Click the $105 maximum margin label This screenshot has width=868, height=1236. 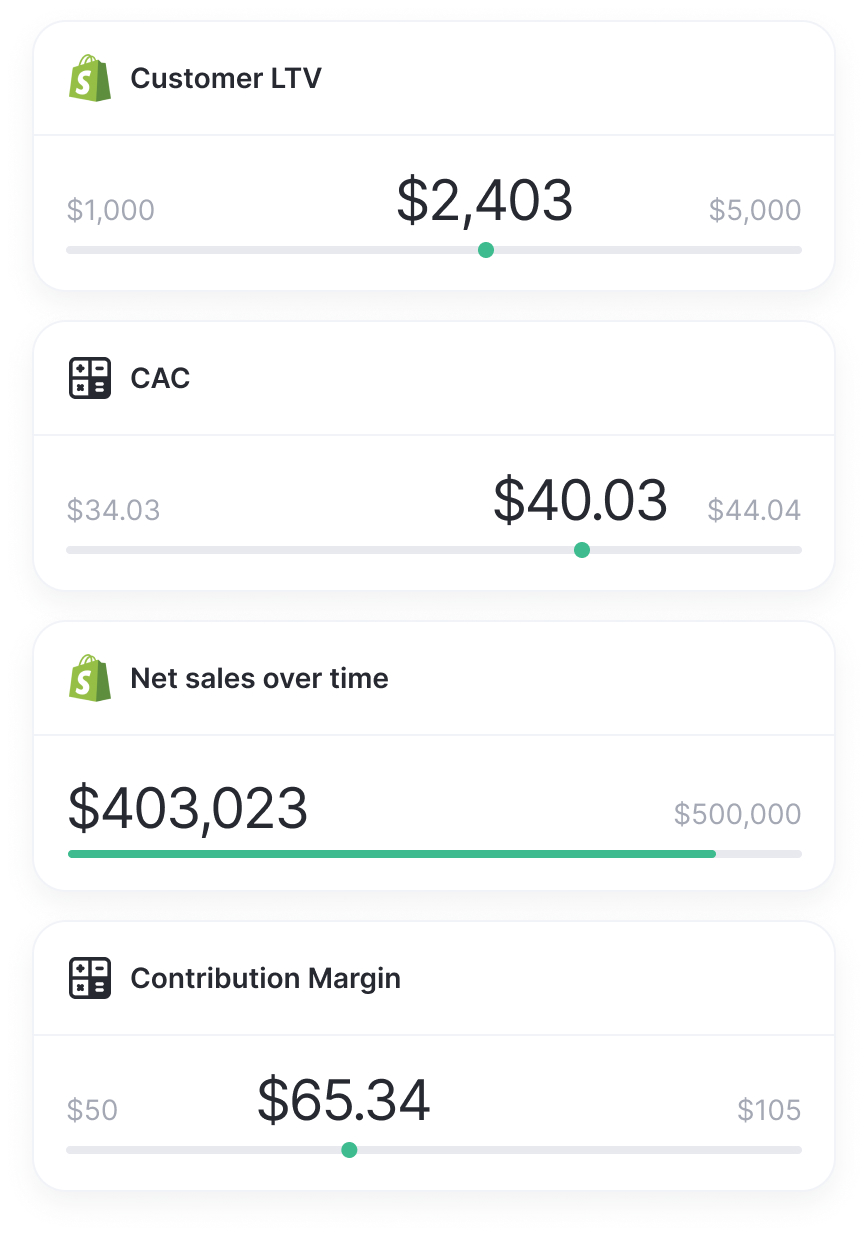point(769,1110)
